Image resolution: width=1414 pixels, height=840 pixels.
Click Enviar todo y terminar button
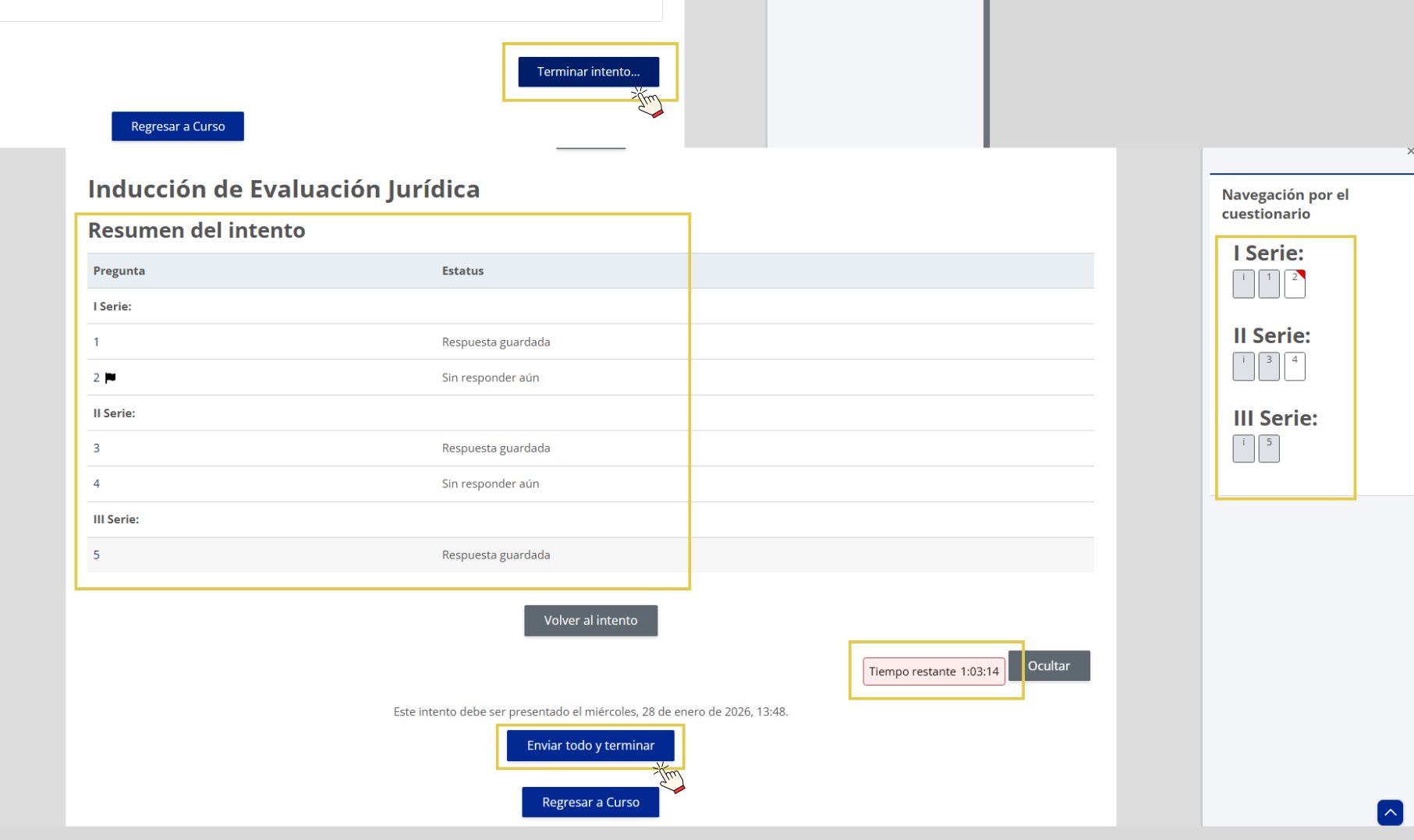[x=590, y=746]
